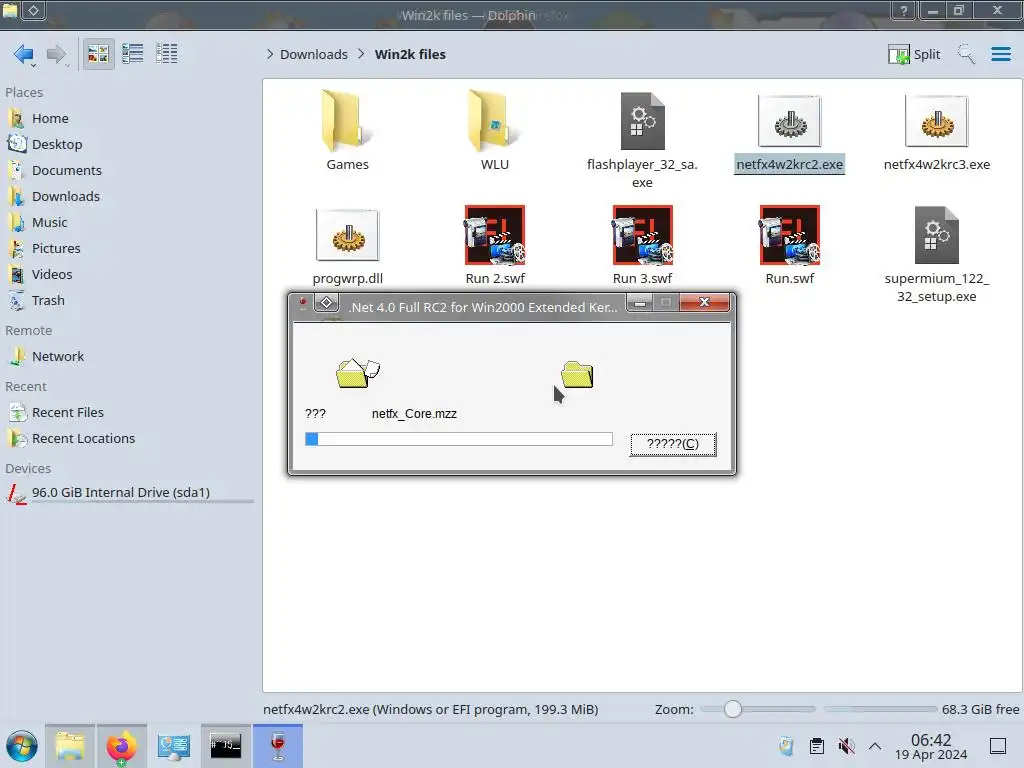The image size is (1024, 768).
Task: Close the .Net 4.0 installer window
Action: click(x=704, y=302)
